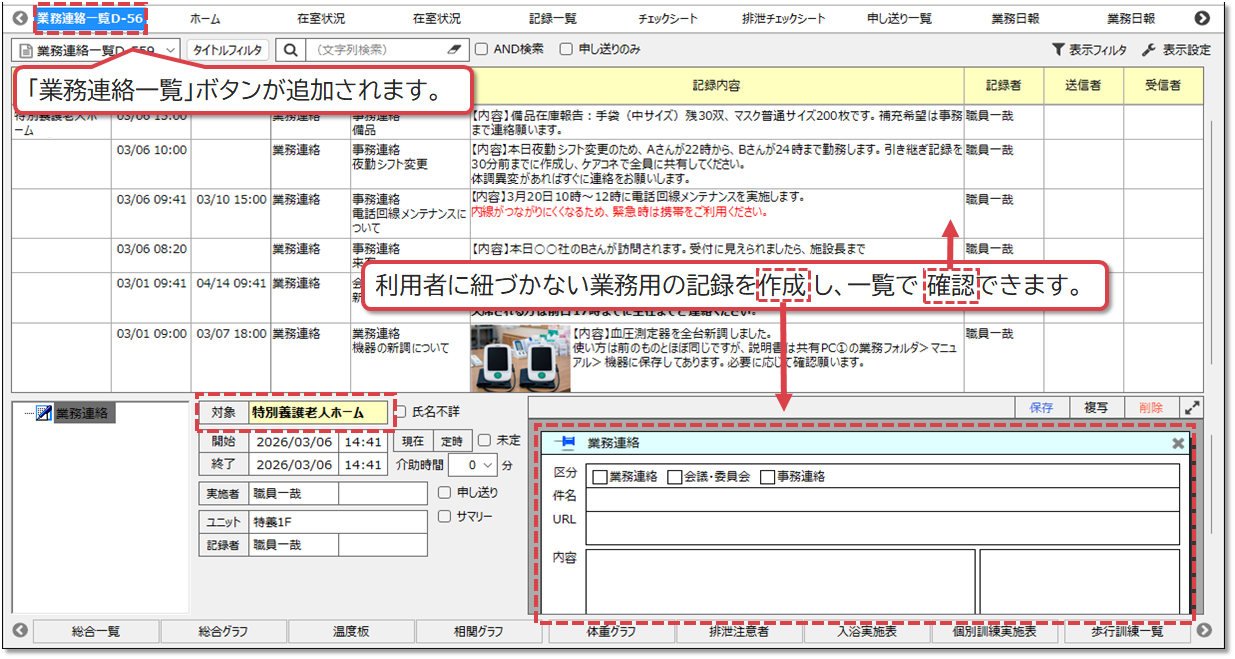Image resolution: width=1235 pixels, height=659 pixels.
Task: Click the 受信者 column header
Action: pyautogui.click(x=1163, y=86)
